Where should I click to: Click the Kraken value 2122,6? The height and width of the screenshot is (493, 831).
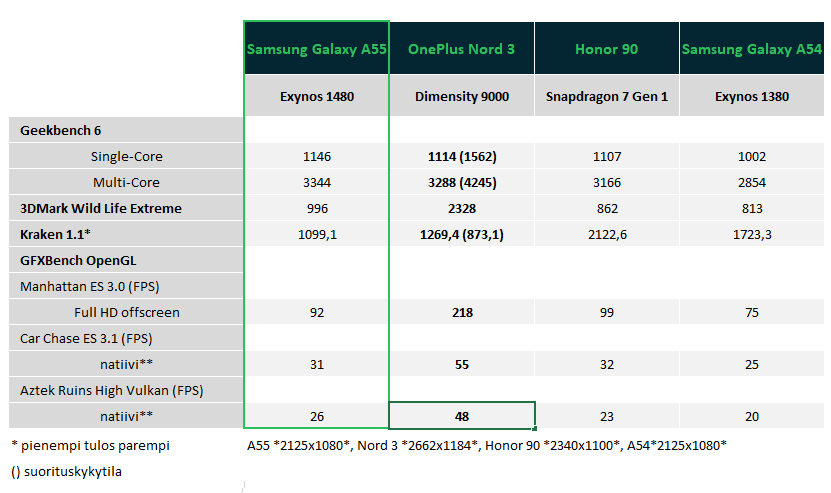(x=607, y=234)
